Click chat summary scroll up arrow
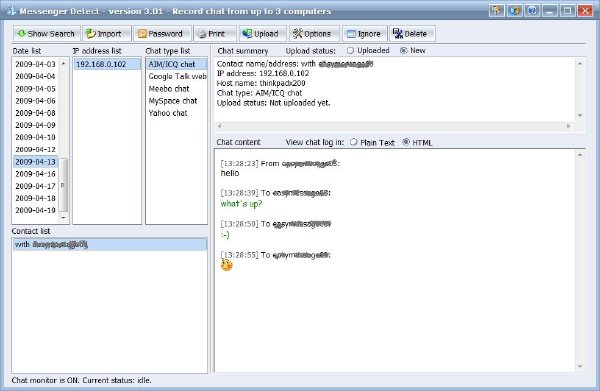Screen dimensions: 600x391 (580, 64)
